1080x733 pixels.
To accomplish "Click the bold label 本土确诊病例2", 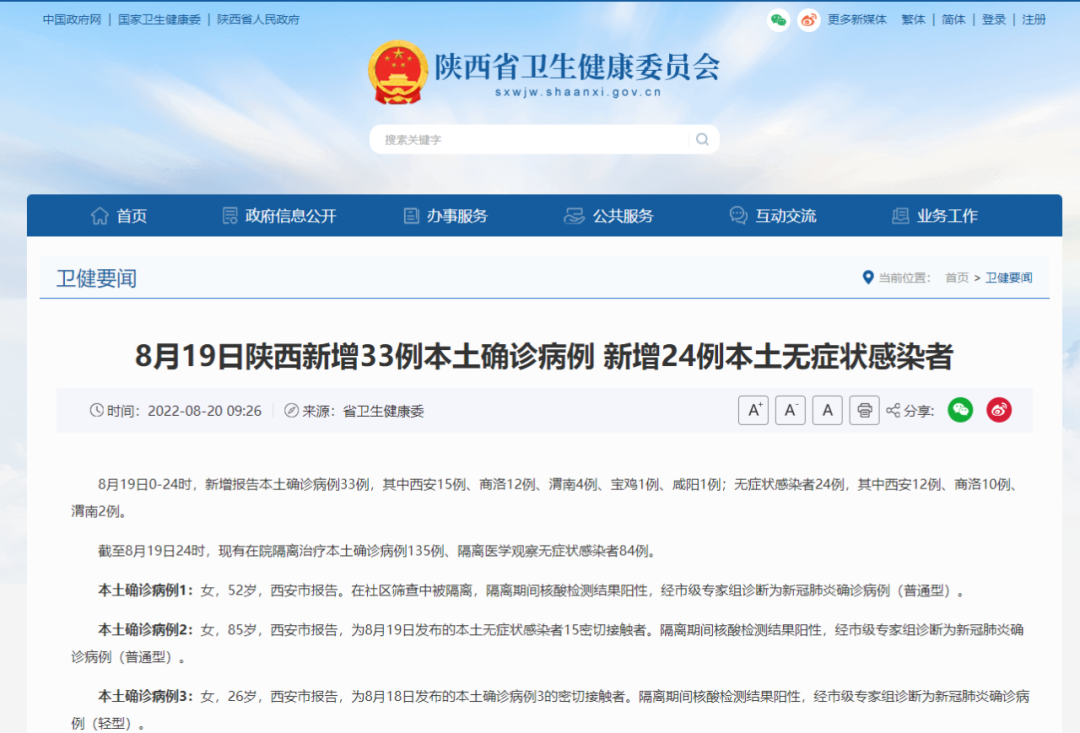I will tap(143, 630).
